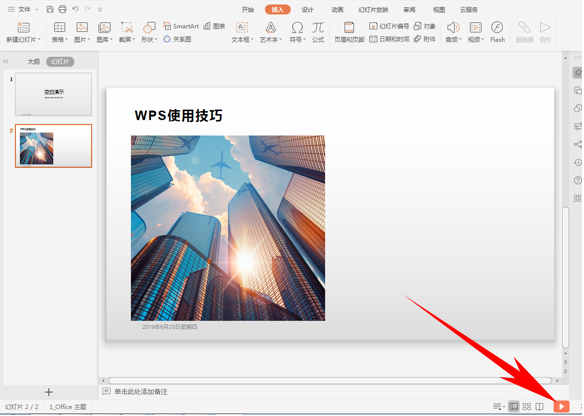Undo the last action
Image resolution: width=584 pixels, height=416 pixels.
(x=75, y=9)
